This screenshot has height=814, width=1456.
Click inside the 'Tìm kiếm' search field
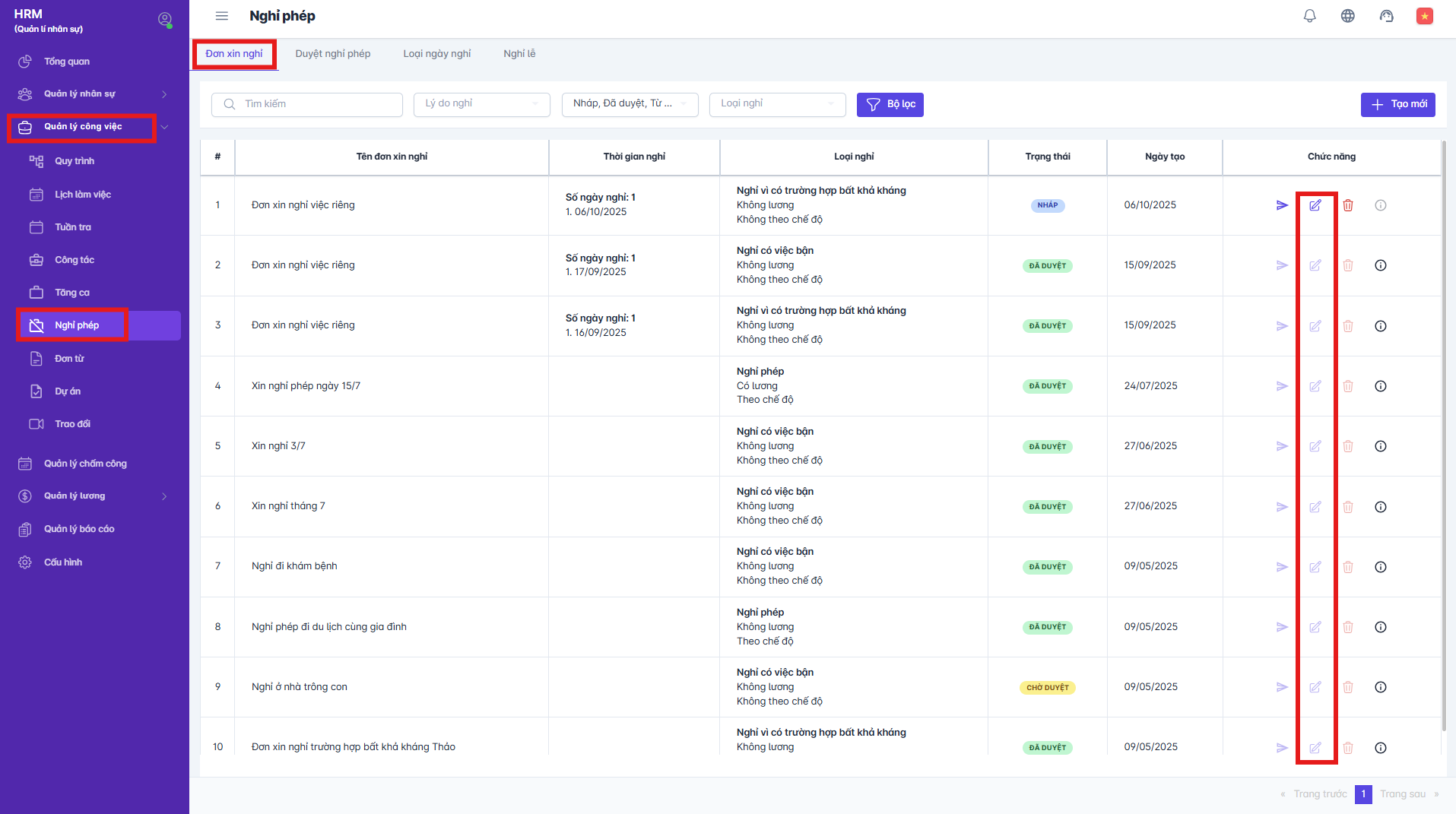click(307, 104)
